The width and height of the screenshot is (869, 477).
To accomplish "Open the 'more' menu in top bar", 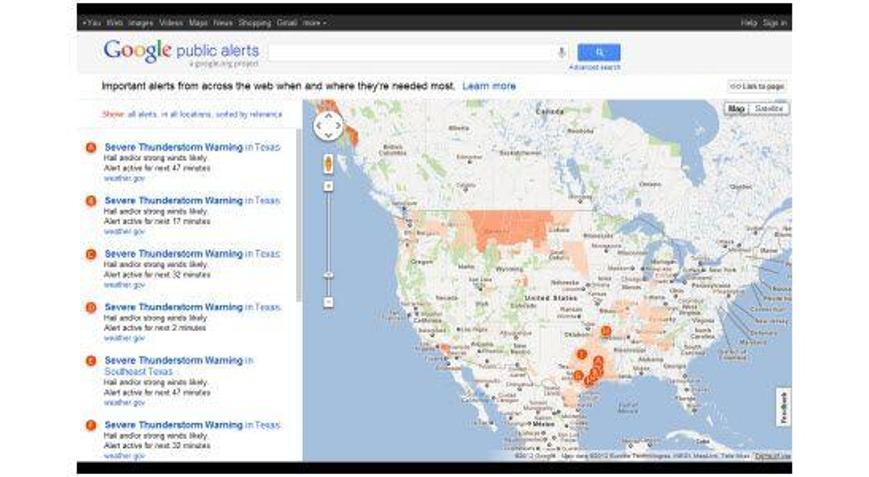I will pos(314,22).
